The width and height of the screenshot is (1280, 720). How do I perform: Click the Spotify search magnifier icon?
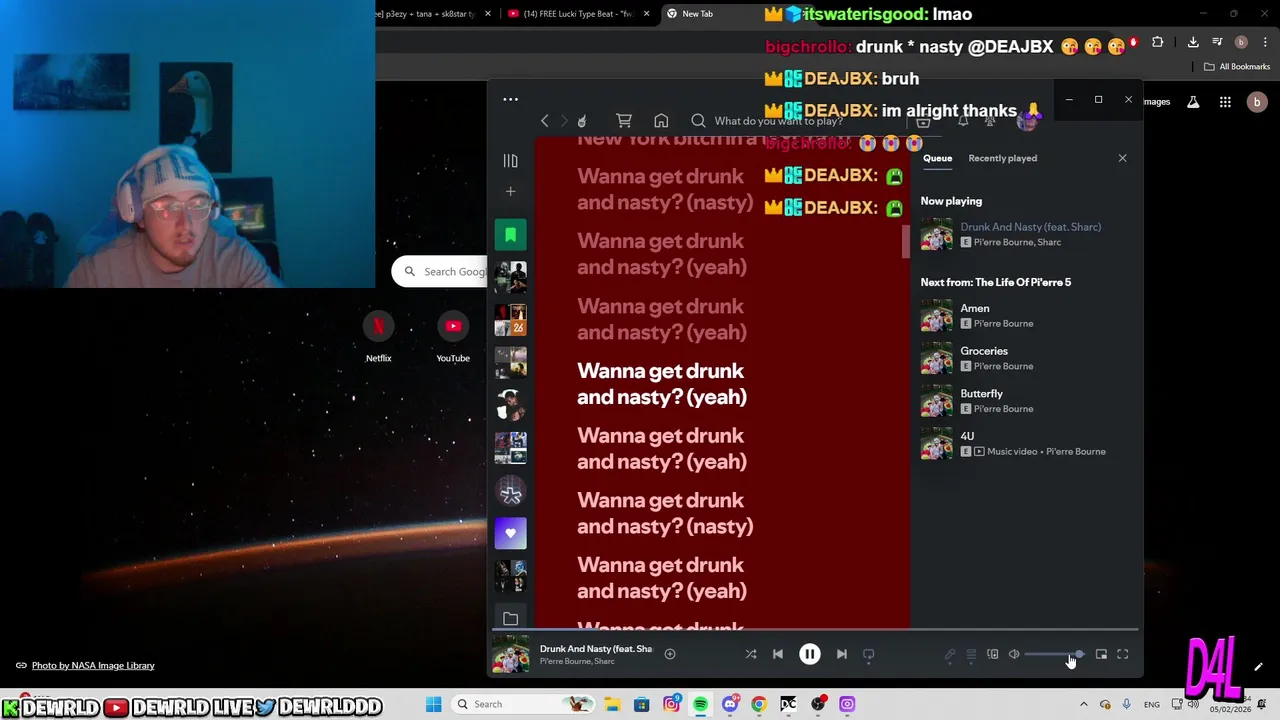coord(698,121)
